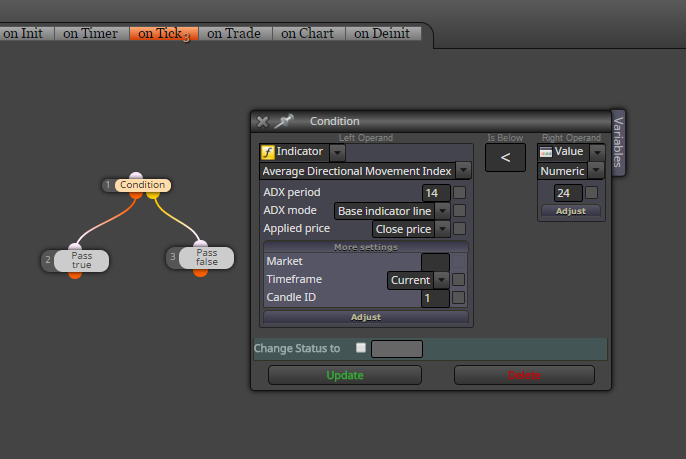
Task: Enable the Change Status to checkbox
Action: [x=361, y=348]
